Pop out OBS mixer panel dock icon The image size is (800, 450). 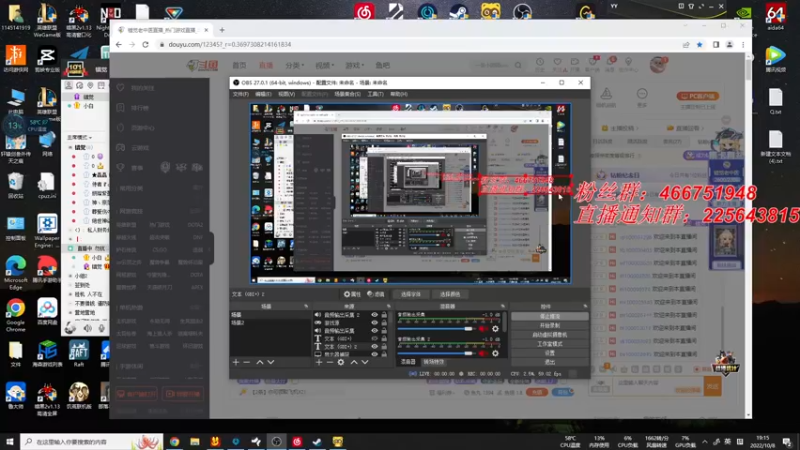tap(503, 306)
